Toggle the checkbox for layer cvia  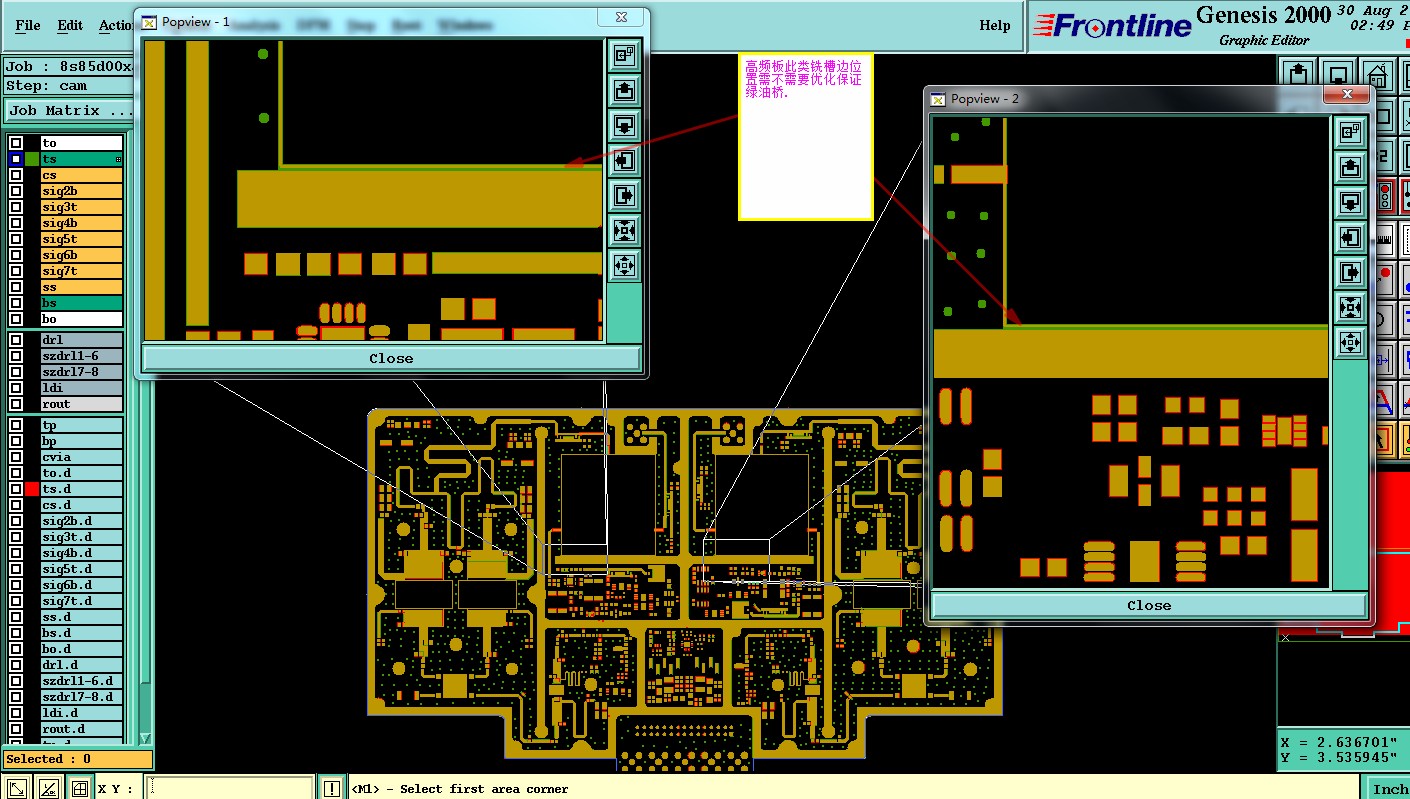click(16, 457)
